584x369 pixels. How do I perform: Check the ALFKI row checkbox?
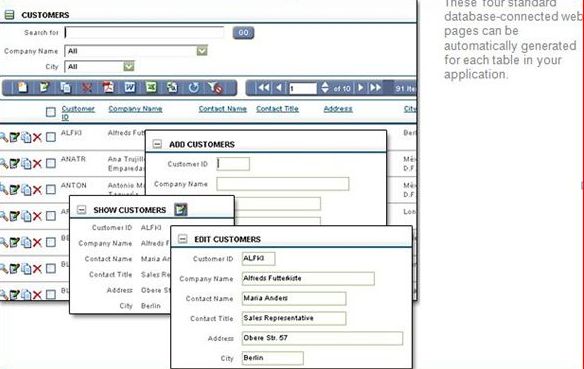tap(51, 137)
